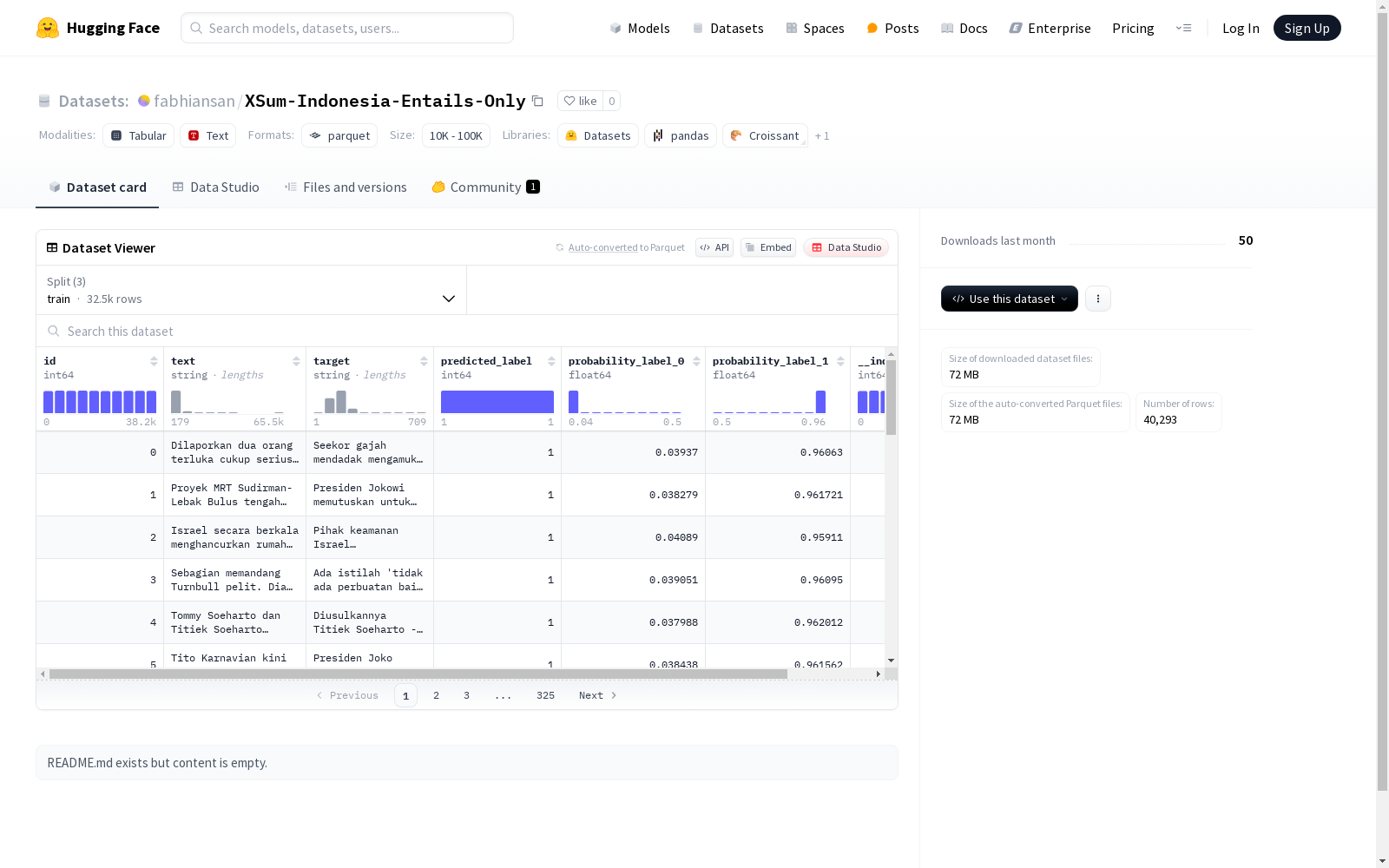Click the Datasets: breadcrumb label
Viewport: 1389px width, 868px height.
click(x=94, y=101)
